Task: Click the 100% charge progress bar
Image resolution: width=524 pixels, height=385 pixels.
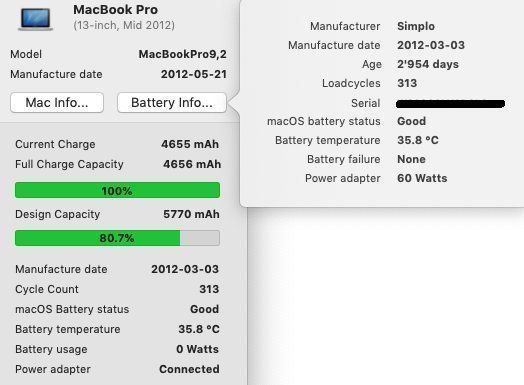Action: [x=117, y=190]
